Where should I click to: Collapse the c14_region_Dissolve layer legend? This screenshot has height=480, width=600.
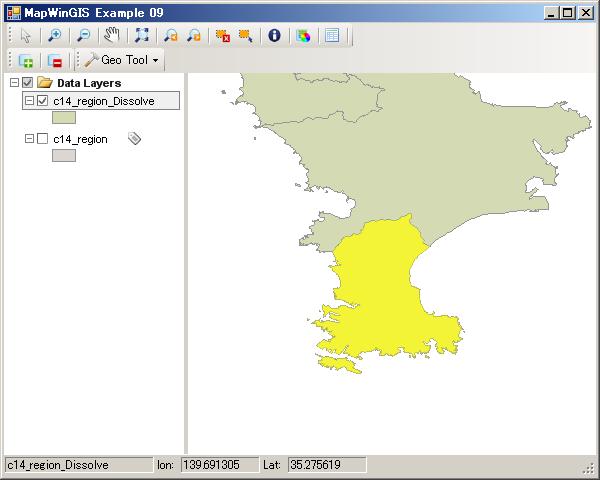(29, 101)
